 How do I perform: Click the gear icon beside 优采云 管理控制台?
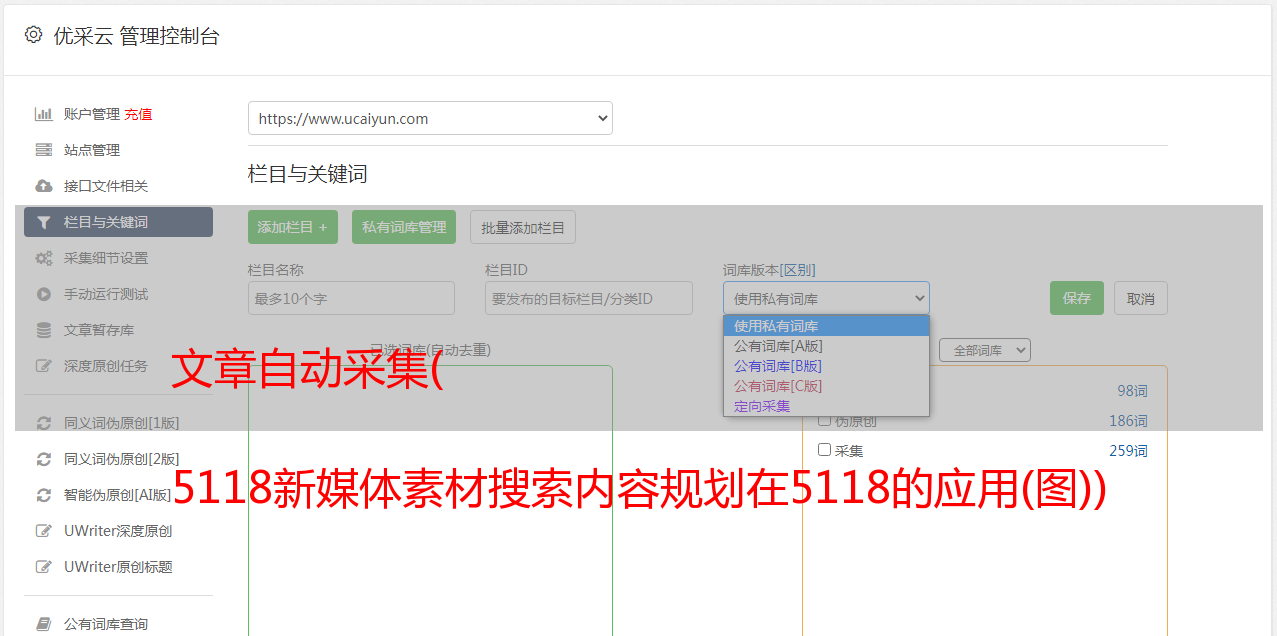click(33, 35)
